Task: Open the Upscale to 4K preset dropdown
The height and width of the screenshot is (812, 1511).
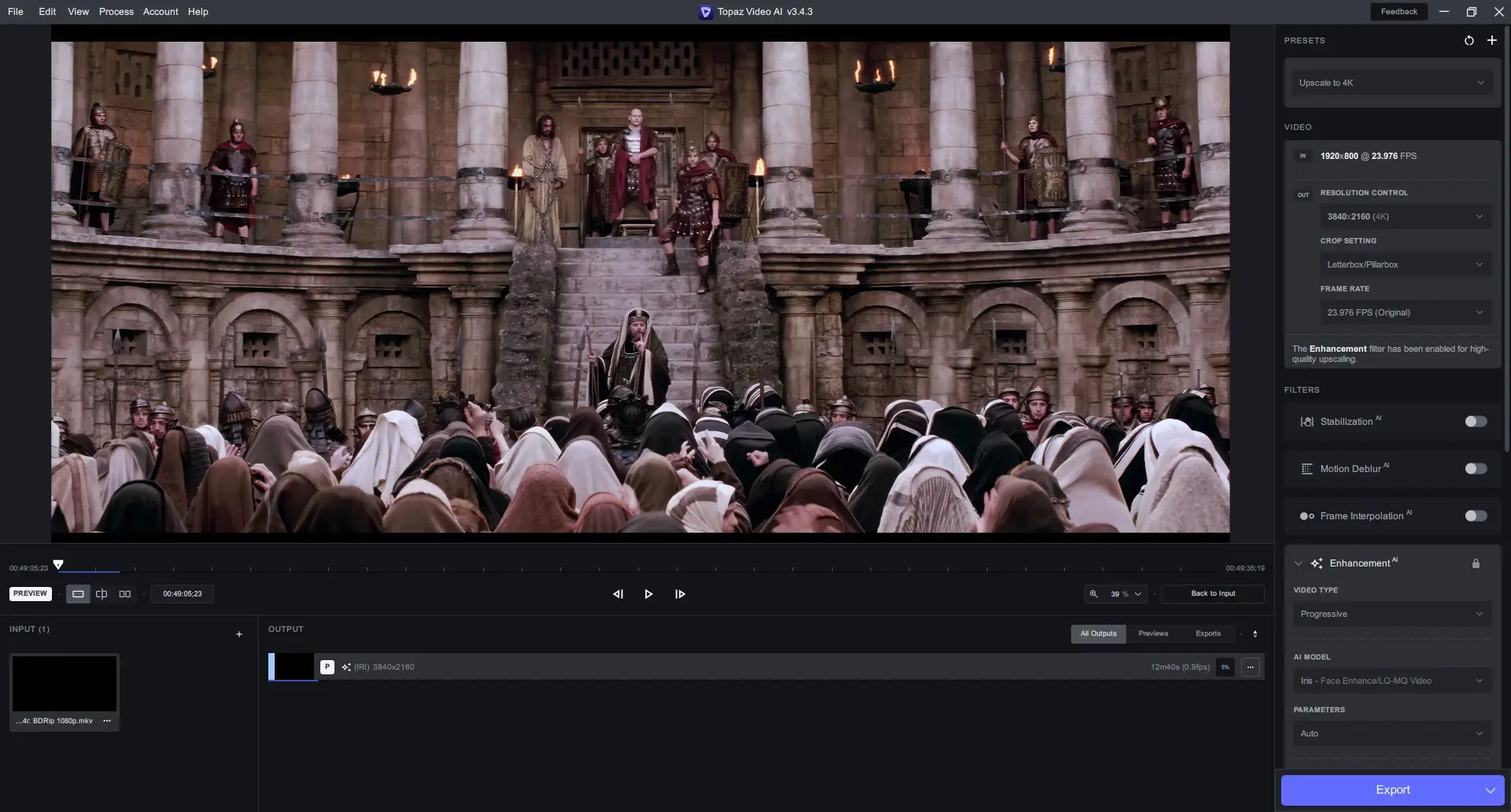Action: coord(1392,83)
